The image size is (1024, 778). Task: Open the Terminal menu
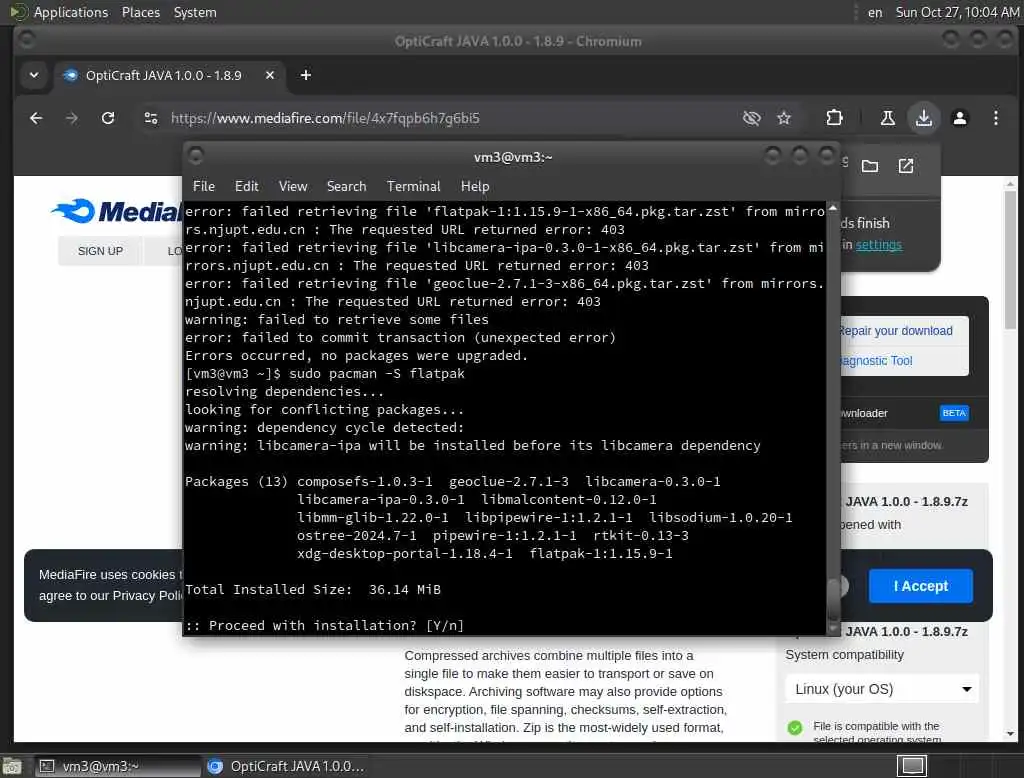(x=413, y=186)
